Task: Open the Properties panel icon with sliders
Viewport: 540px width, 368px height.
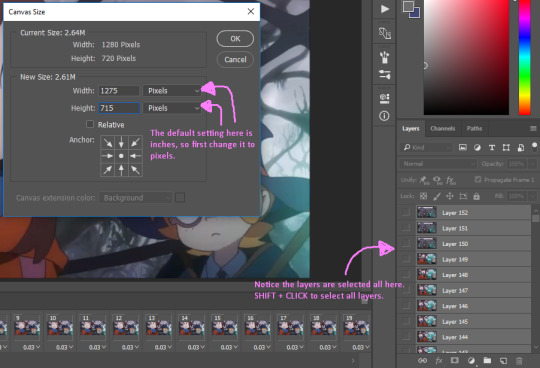Action: (x=384, y=74)
